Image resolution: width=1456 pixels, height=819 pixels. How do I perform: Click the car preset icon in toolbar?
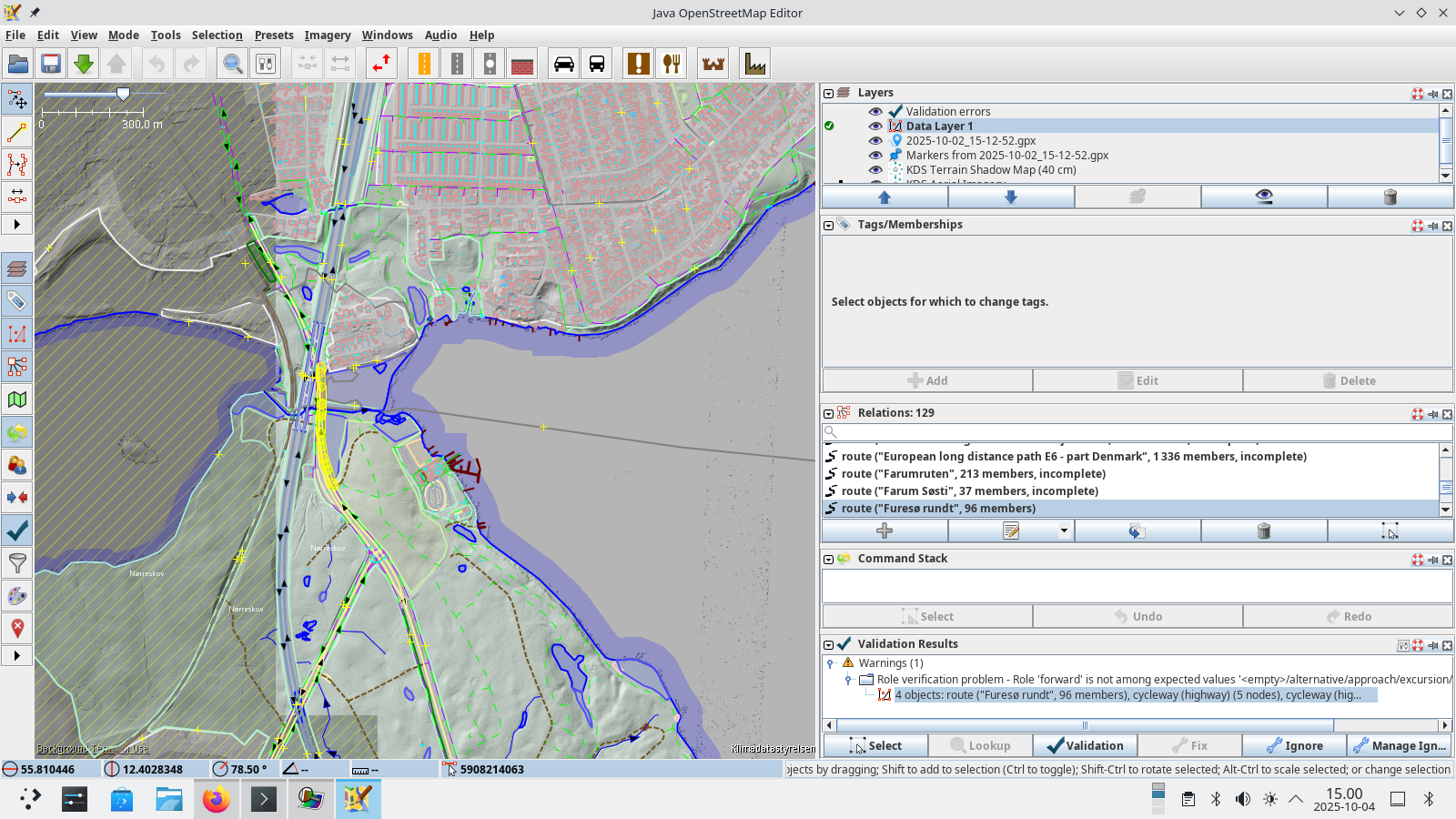coord(564,64)
